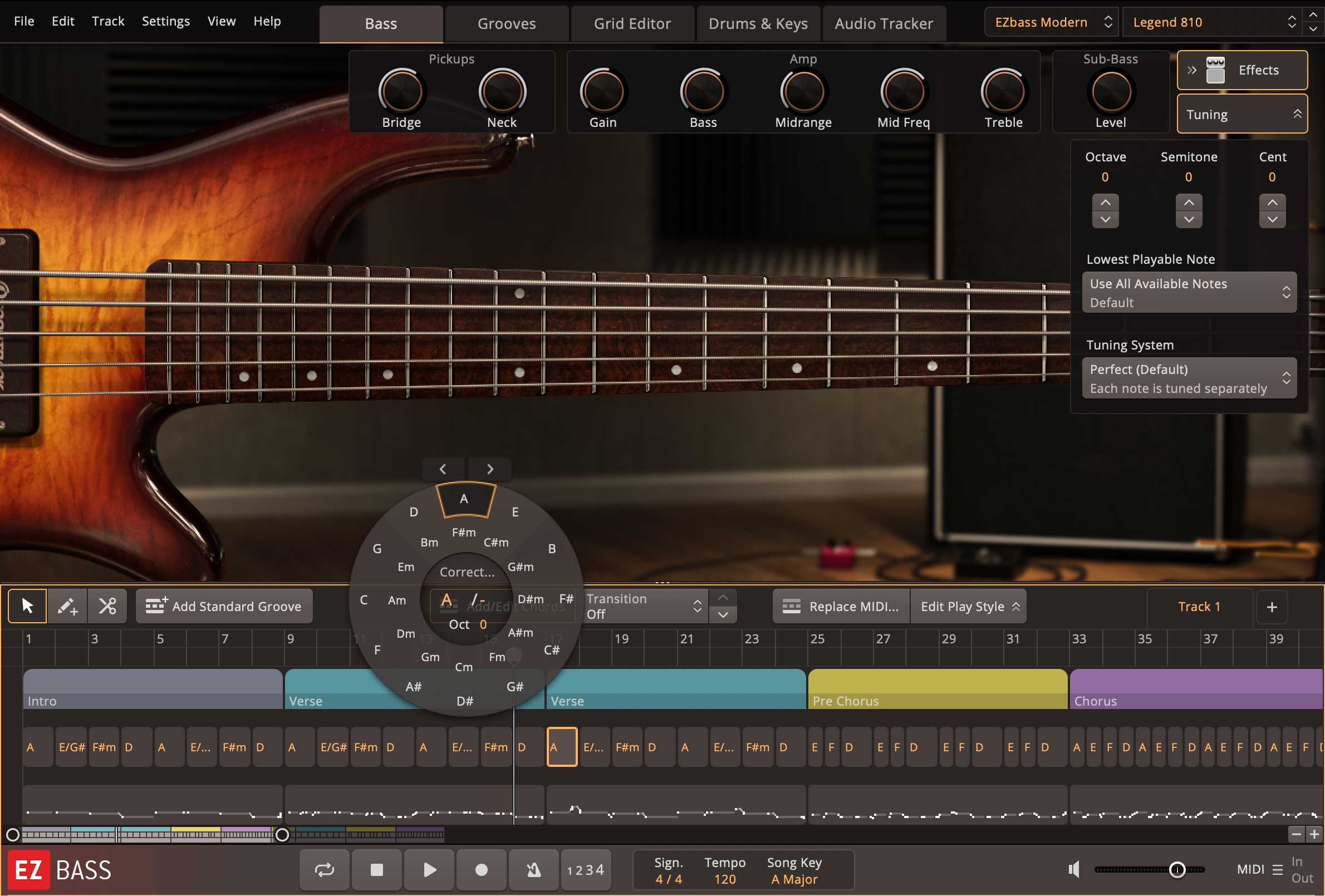
Task: Click the record button
Action: 481,869
